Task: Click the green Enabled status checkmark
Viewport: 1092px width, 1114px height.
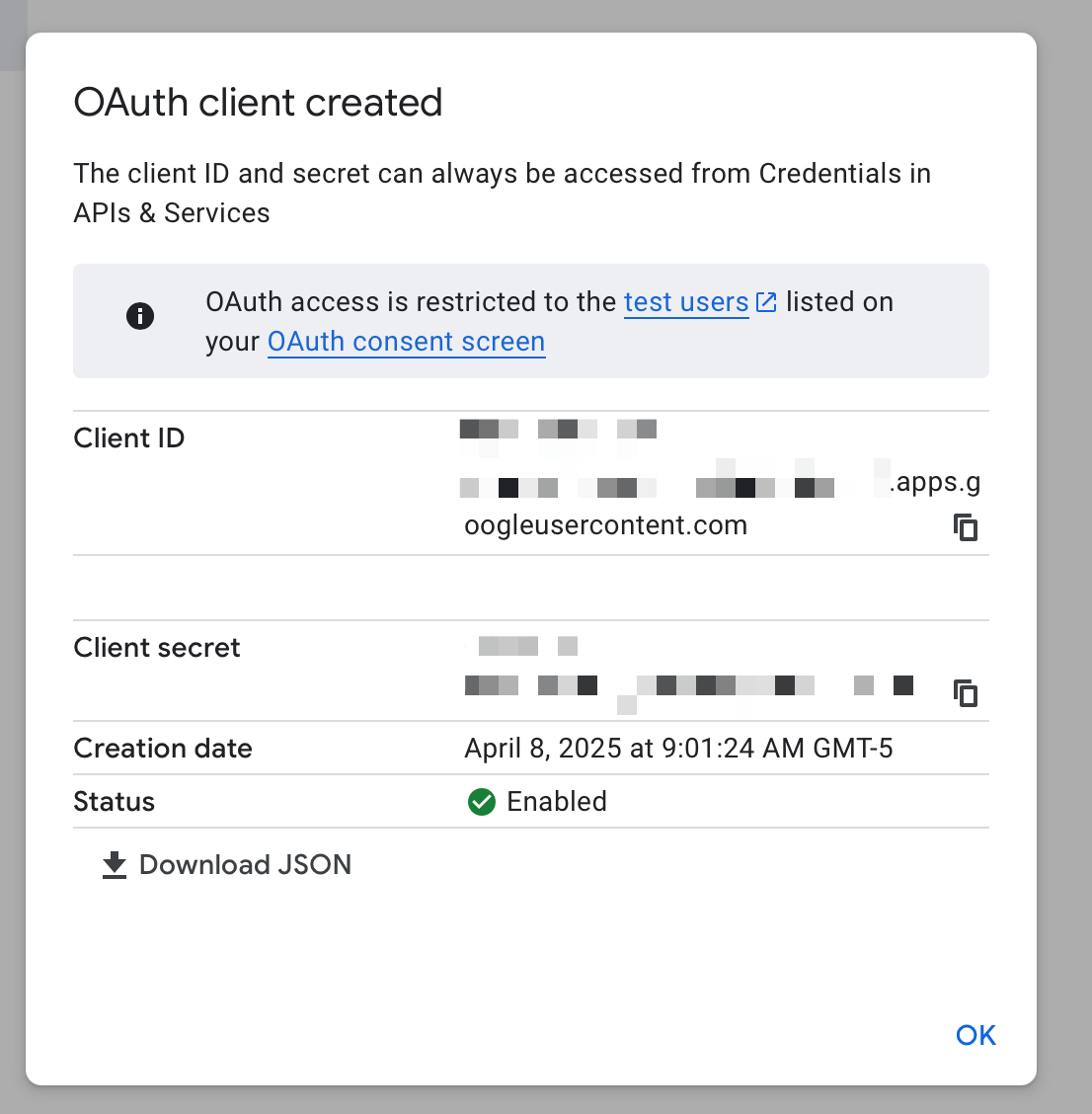Action: tap(481, 802)
